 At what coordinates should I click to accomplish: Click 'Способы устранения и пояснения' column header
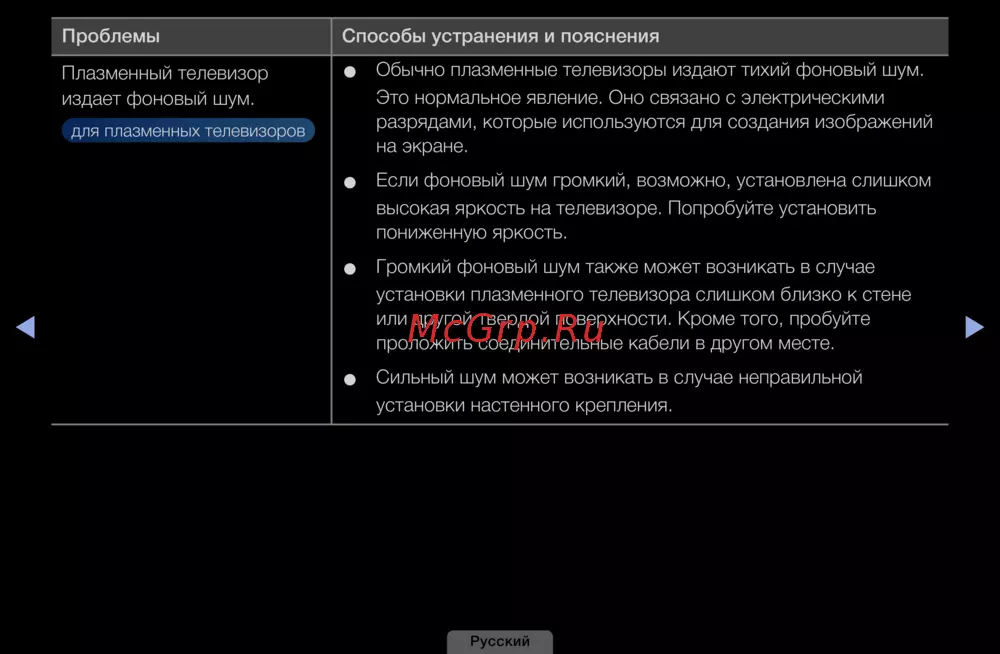500,36
